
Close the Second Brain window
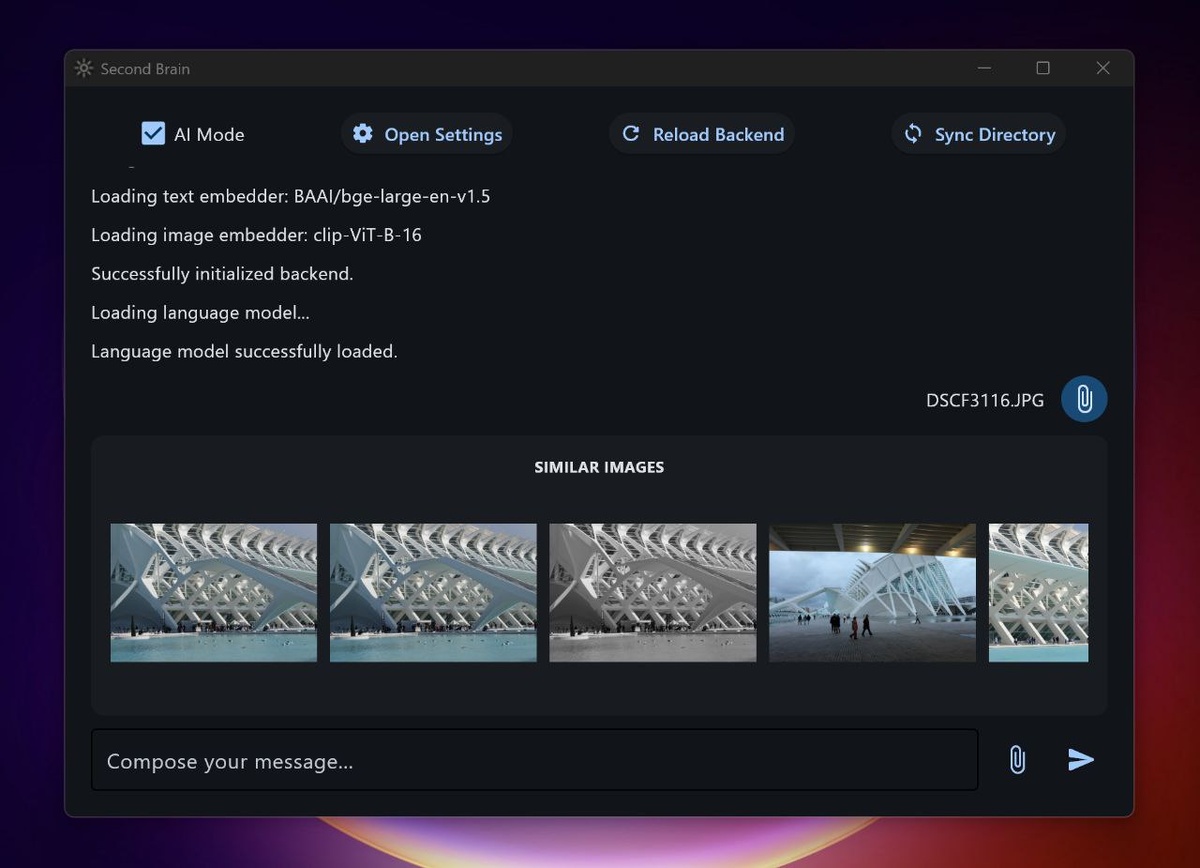click(1103, 68)
